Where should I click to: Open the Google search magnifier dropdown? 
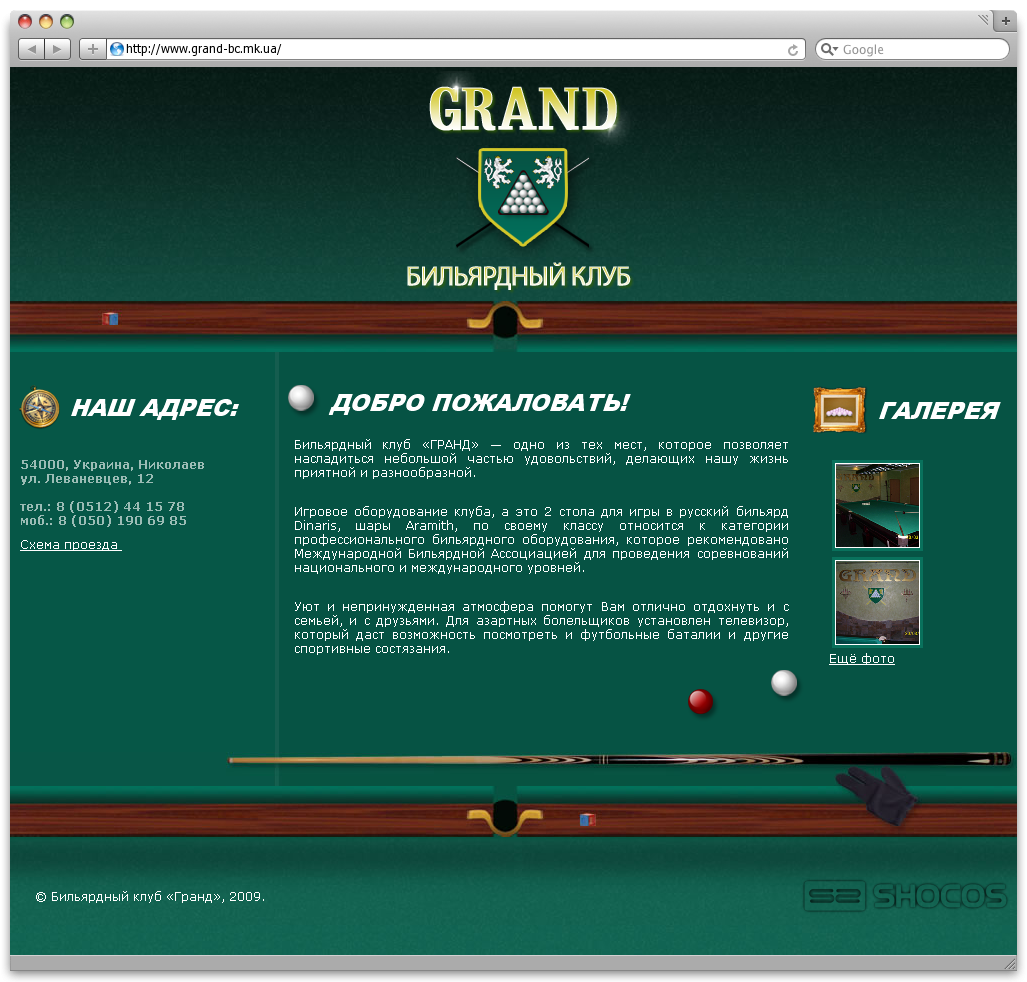point(828,49)
